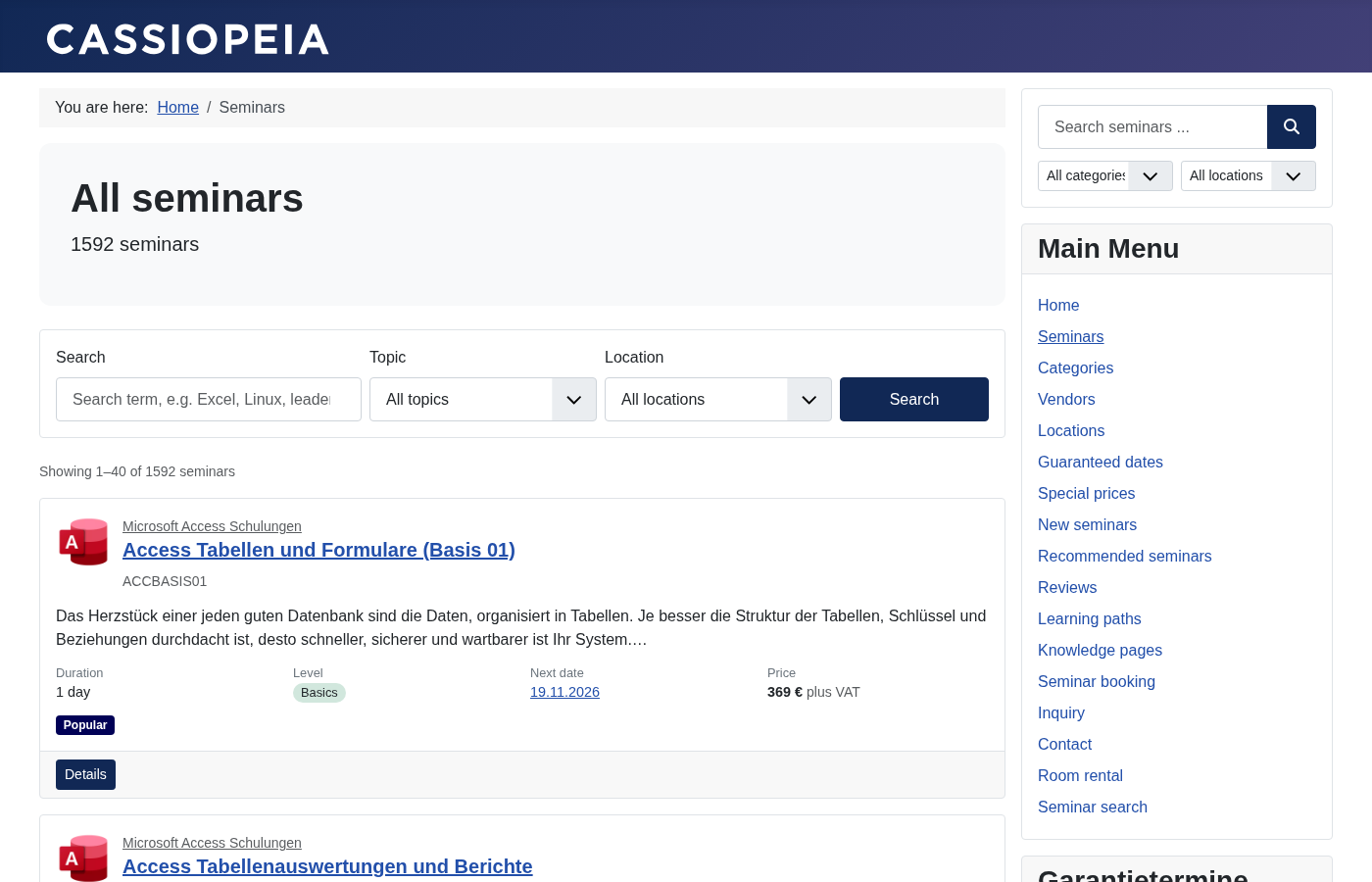Open Seminar search menu item

pyautogui.click(x=1093, y=808)
